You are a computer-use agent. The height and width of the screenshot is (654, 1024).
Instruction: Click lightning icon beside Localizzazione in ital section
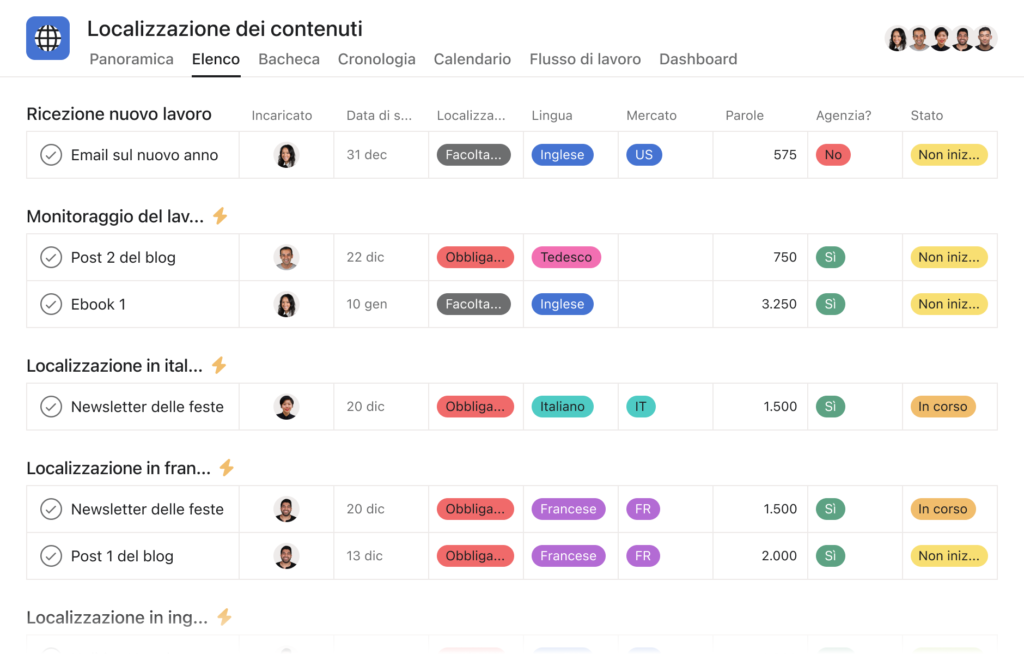(x=219, y=366)
